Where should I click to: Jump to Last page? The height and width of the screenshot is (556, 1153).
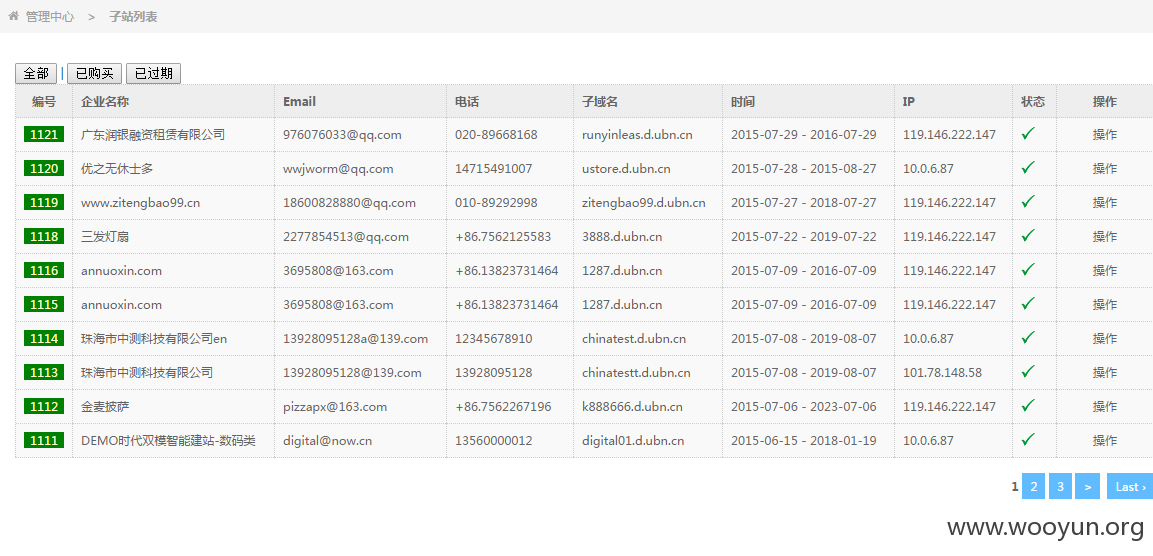point(1130,486)
